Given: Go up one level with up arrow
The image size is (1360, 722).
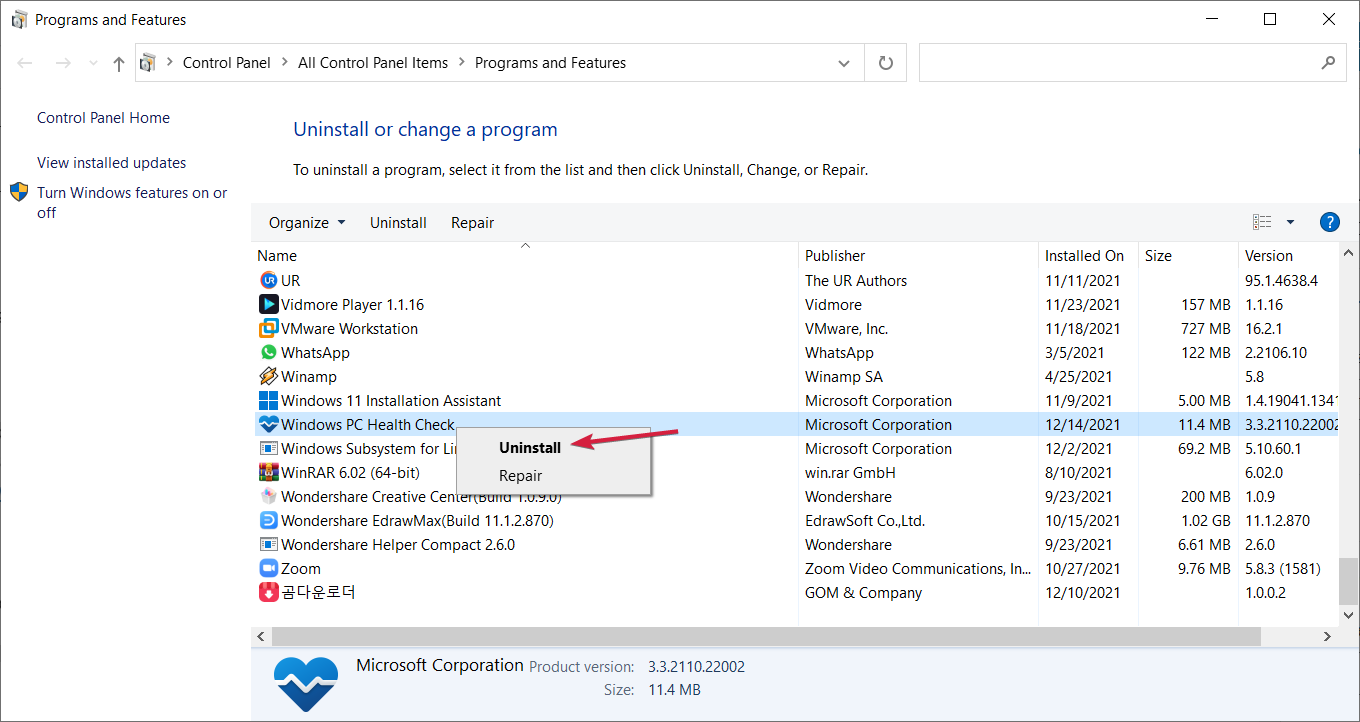Looking at the screenshot, I should coord(119,63).
